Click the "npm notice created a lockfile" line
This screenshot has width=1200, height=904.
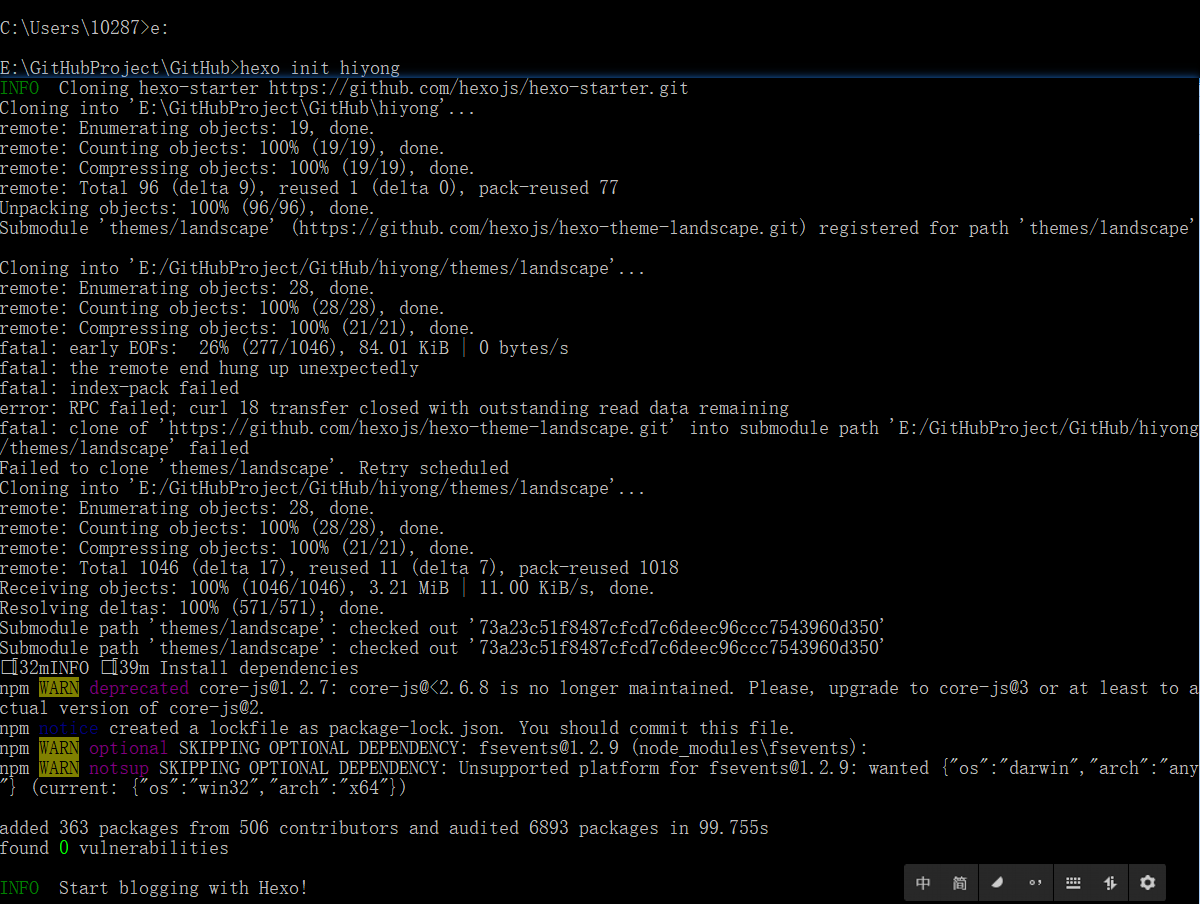(397, 728)
